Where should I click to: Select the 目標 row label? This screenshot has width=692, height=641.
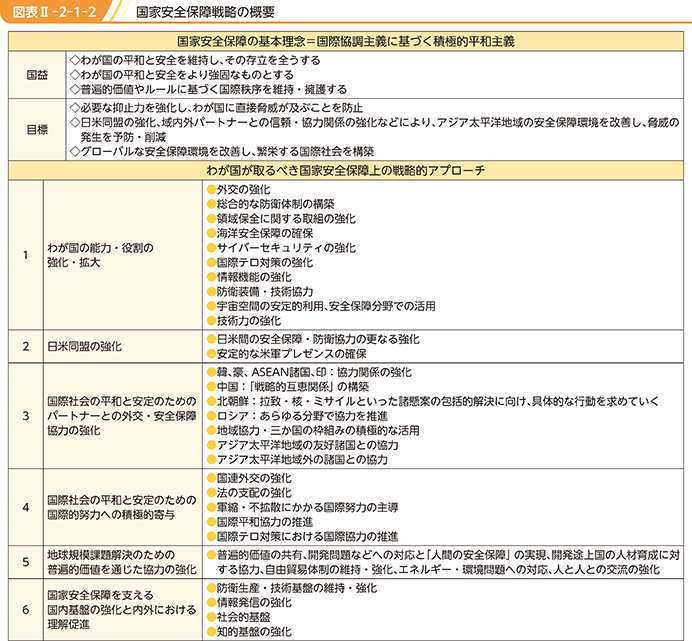tap(37, 130)
